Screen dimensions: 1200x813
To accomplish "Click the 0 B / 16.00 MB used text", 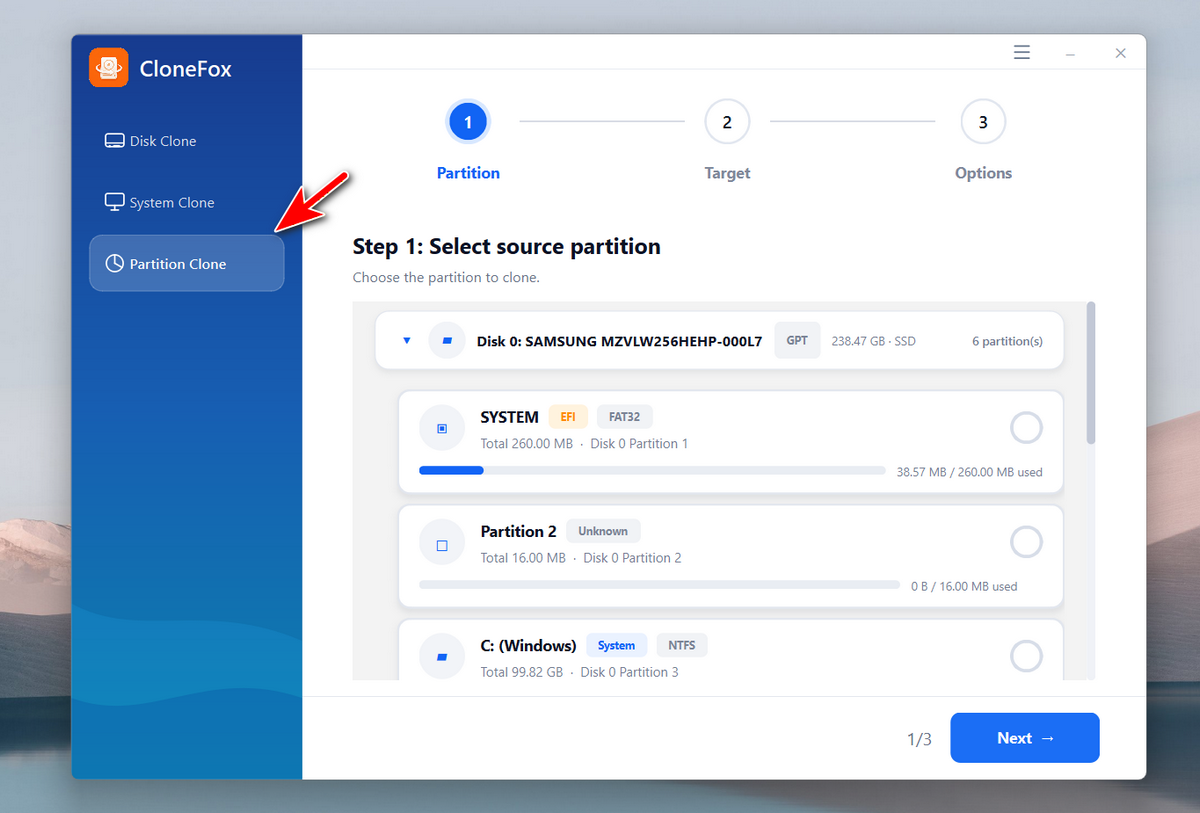I will (x=964, y=586).
